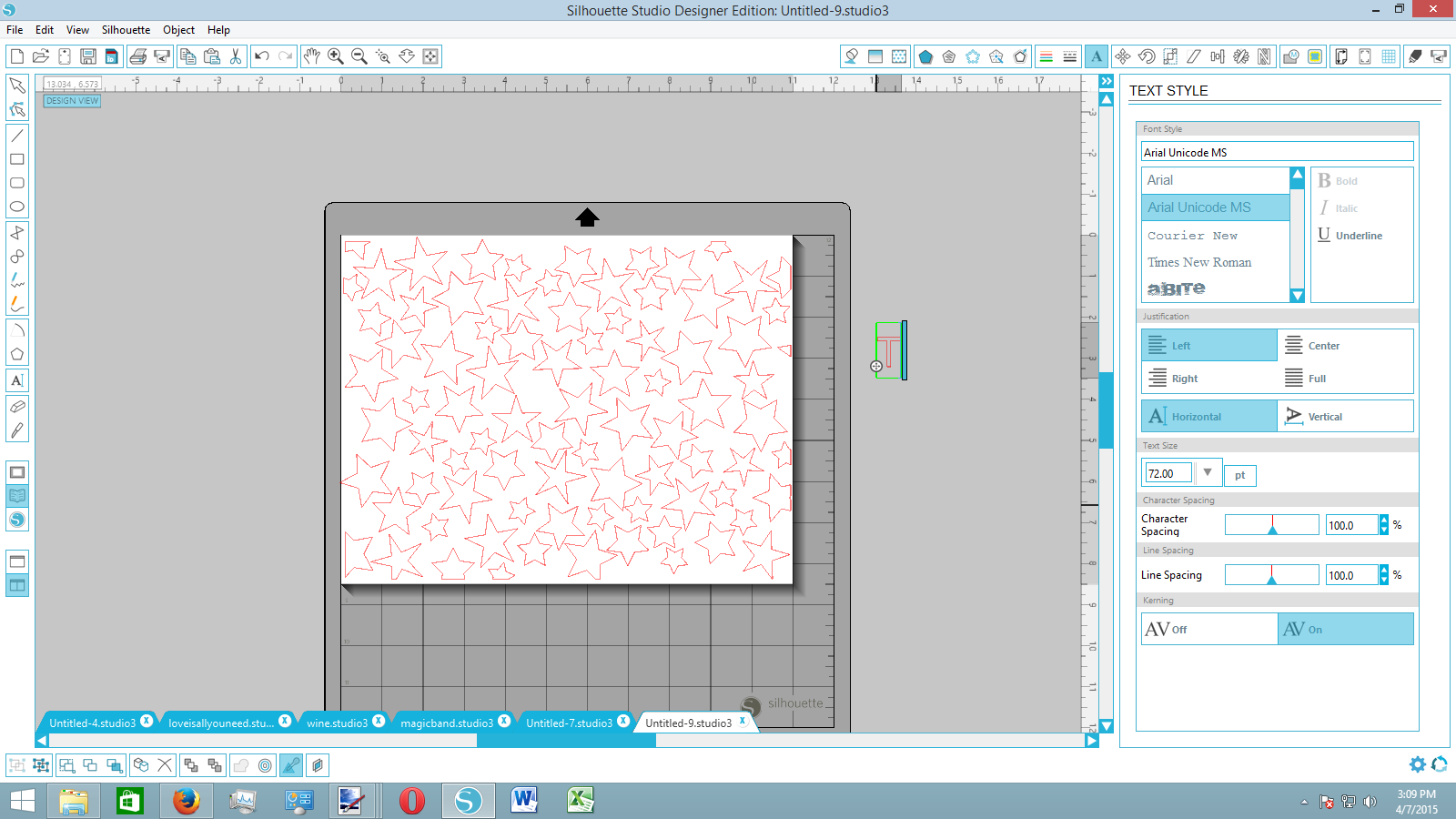Click the pt unit button

click(1239, 475)
